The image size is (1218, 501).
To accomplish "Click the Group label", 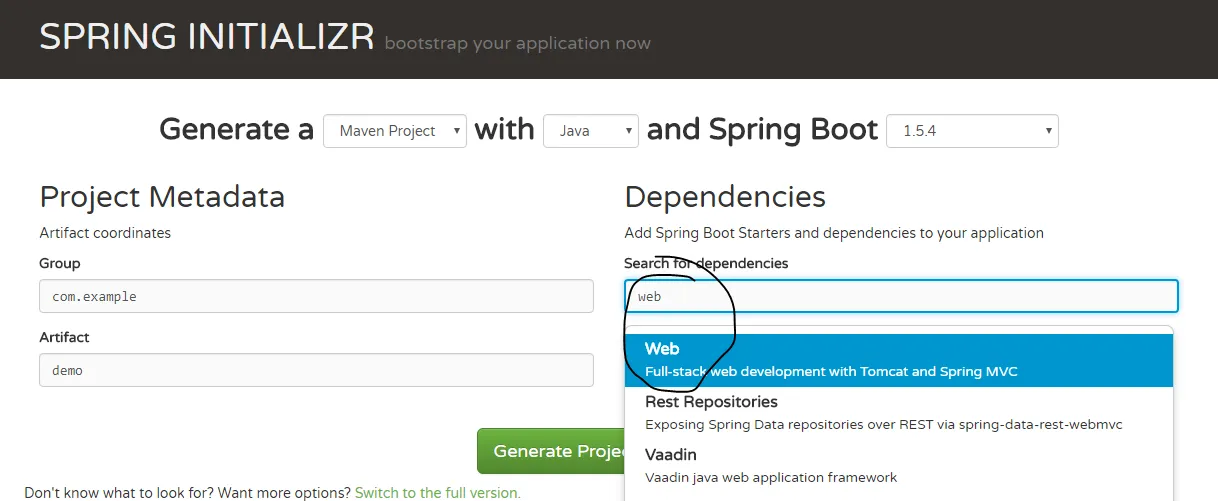I will pyautogui.click(x=60, y=263).
